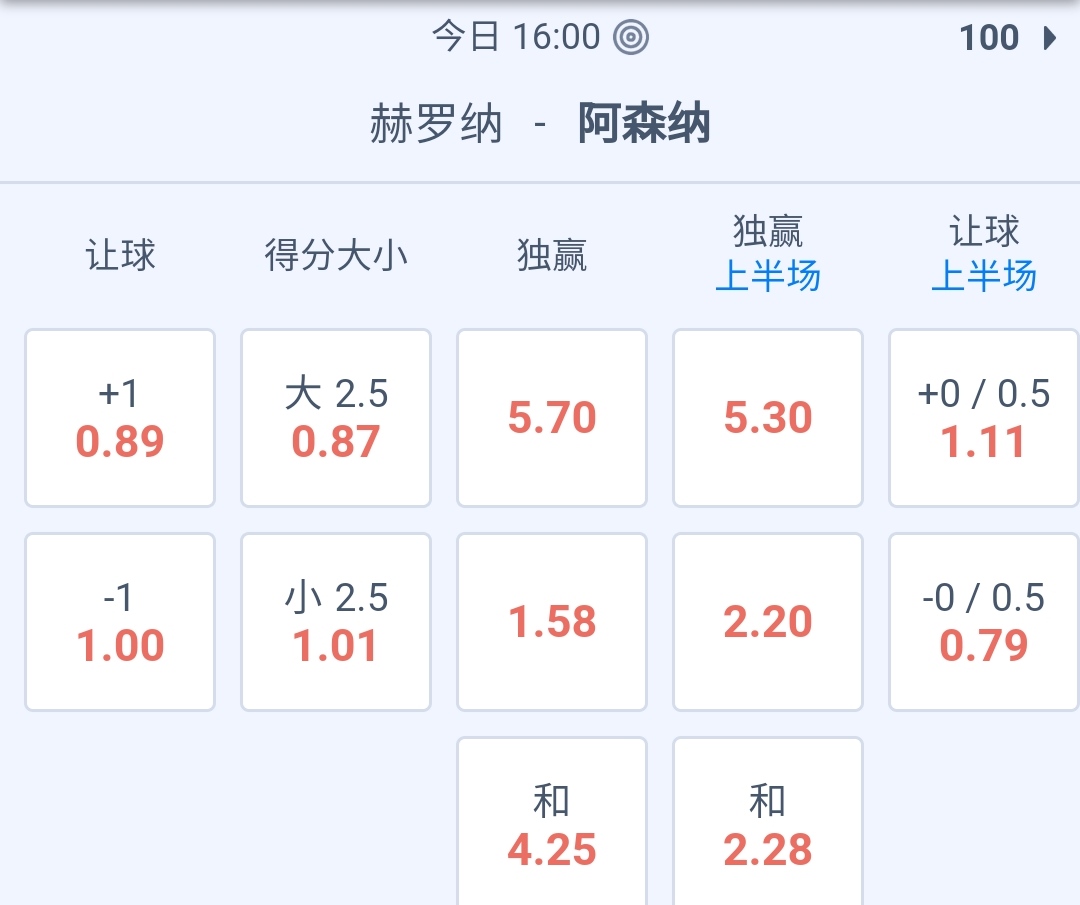
Task: Select first-half draw (和) at 2.28
Action: (768, 825)
